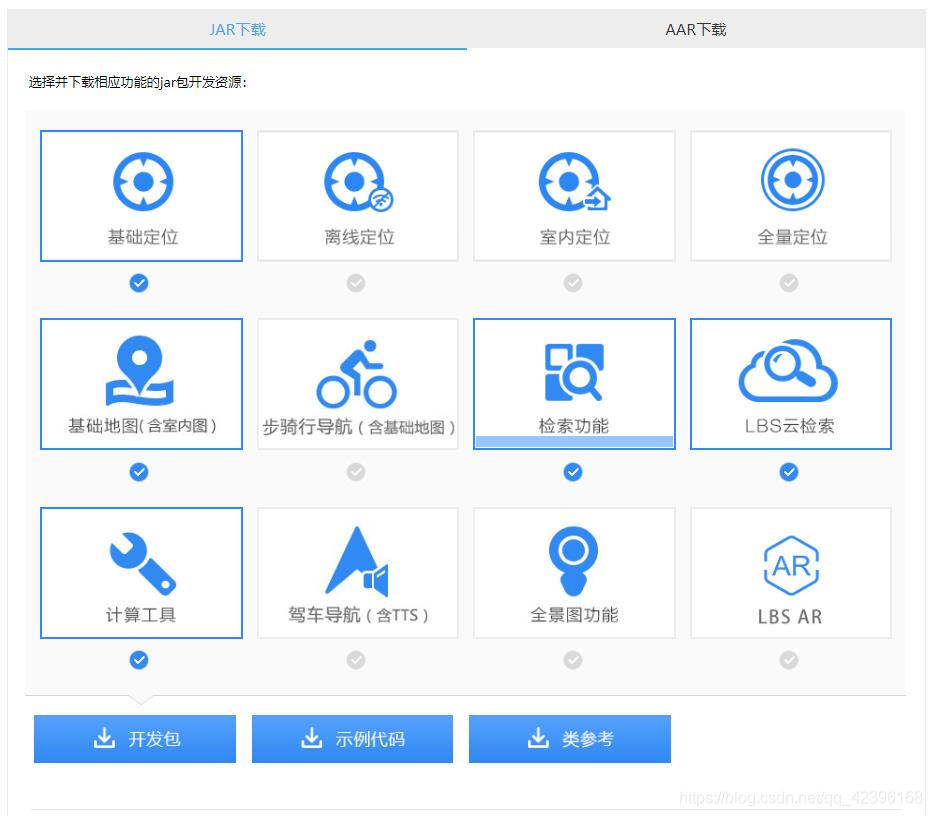Click the 全景图功能 panorama icon
Viewport: 932px width, 816px height.
coord(573,560)
